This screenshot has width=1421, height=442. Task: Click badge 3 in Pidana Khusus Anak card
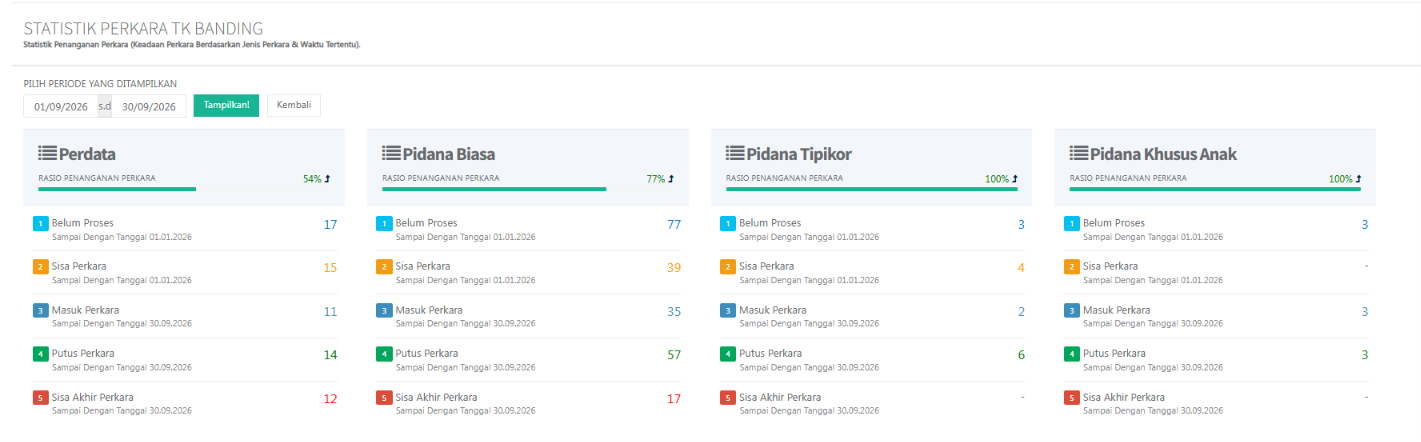coord(1072,311)
